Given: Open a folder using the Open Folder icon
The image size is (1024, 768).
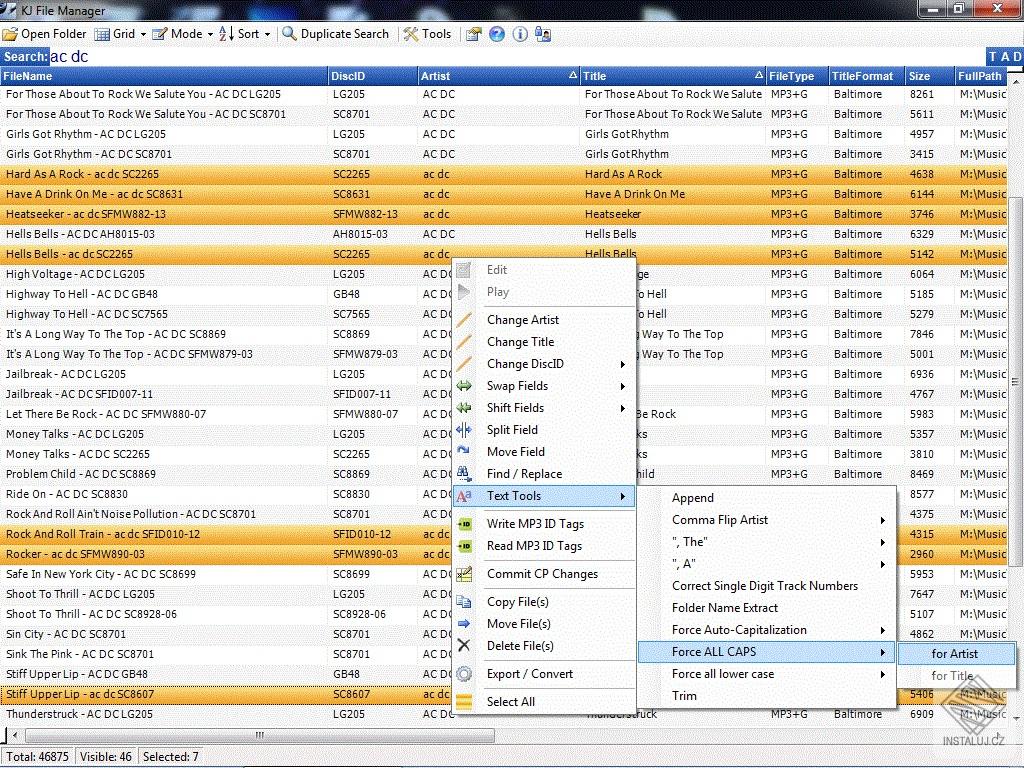Looking at the screenshot, I should [12, 33].
